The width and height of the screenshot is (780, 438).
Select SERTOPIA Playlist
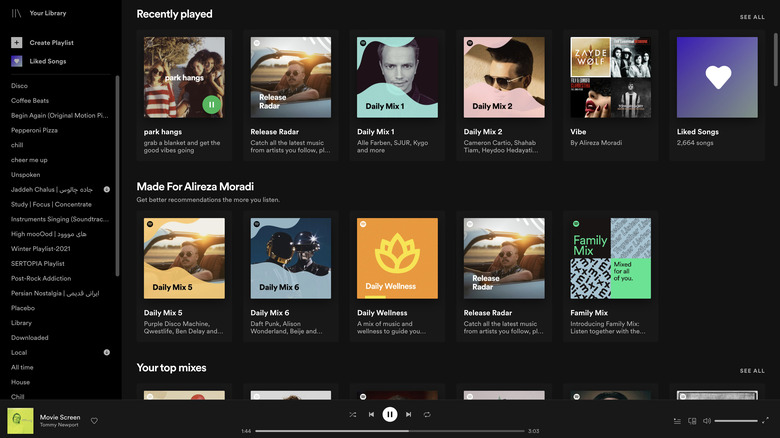coord(38,264)
